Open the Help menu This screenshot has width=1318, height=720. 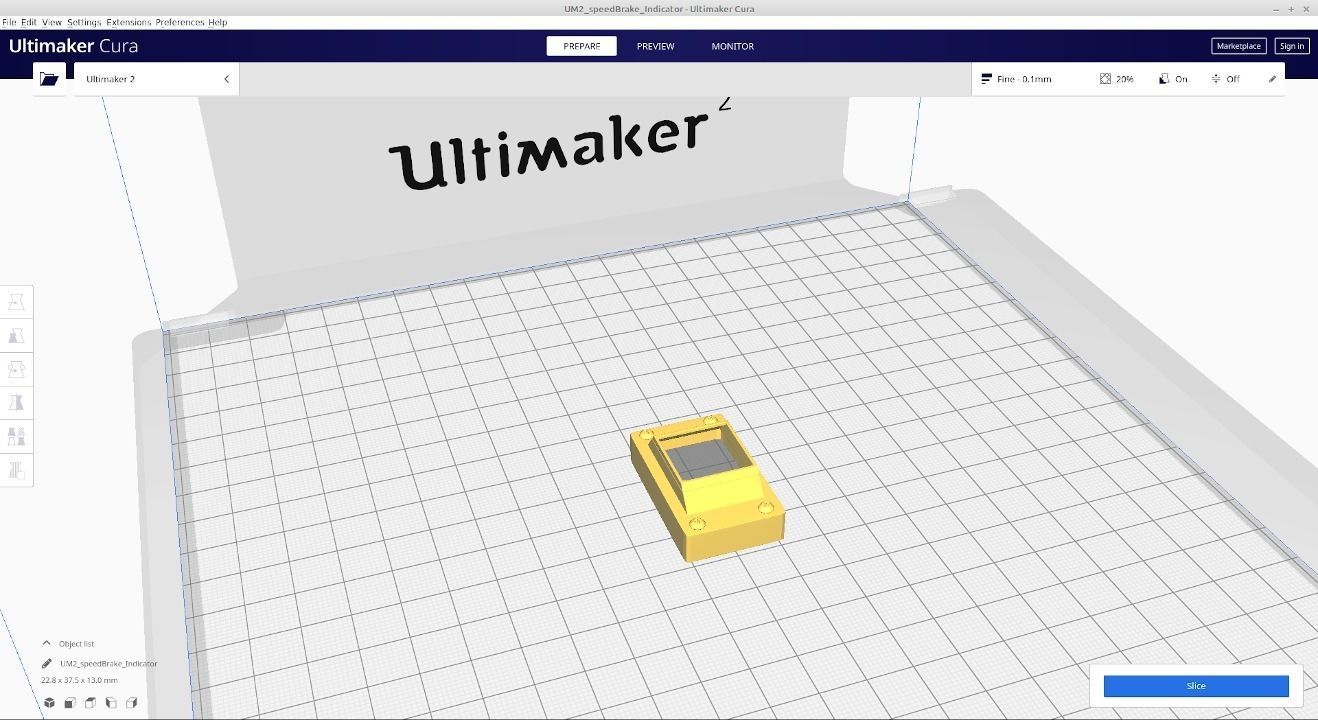click(217, 22)
